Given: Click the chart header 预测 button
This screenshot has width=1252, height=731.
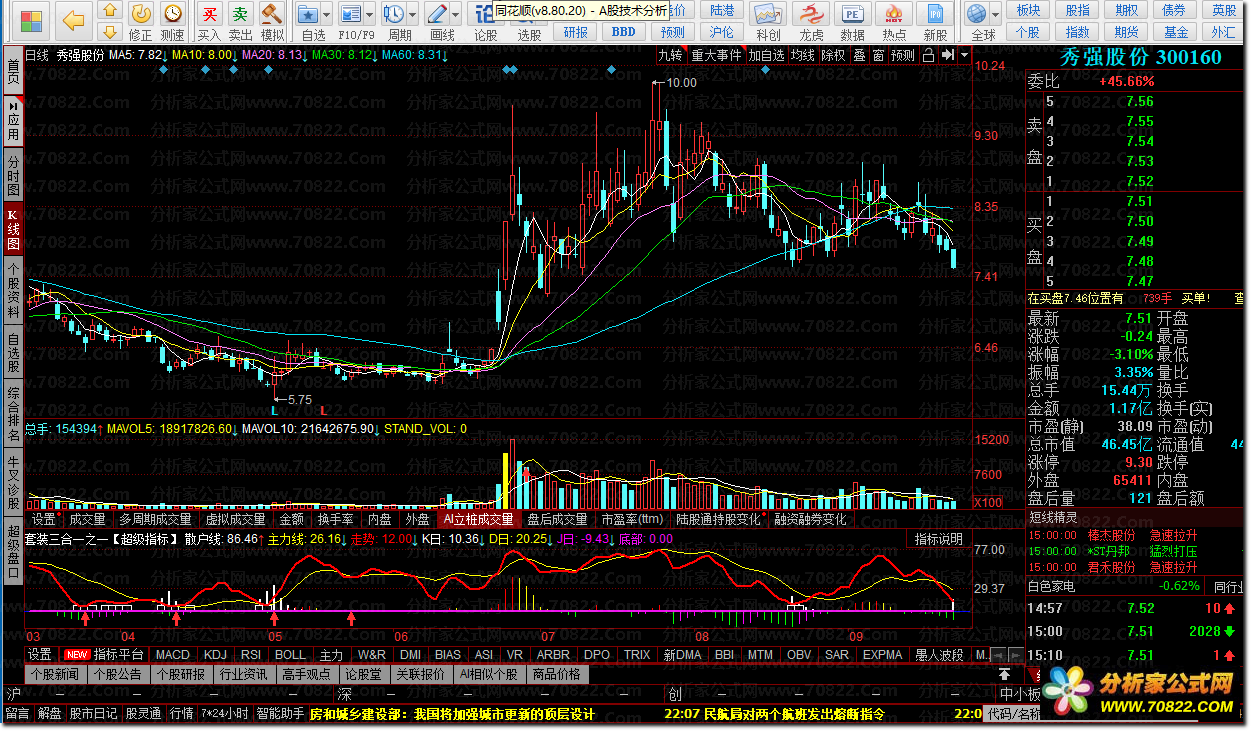Looking at the screenshot, I should pos(903,55).
